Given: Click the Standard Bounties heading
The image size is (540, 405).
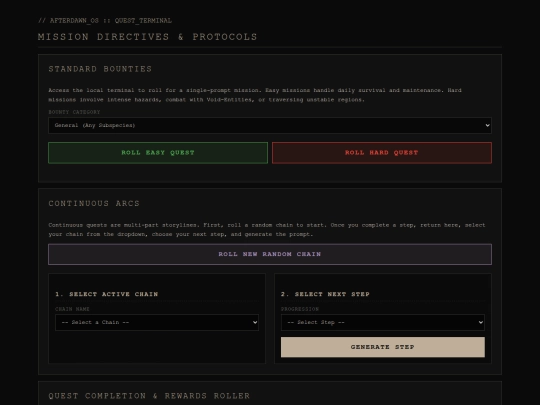Looking at the screenshot, I should [100, 69].
